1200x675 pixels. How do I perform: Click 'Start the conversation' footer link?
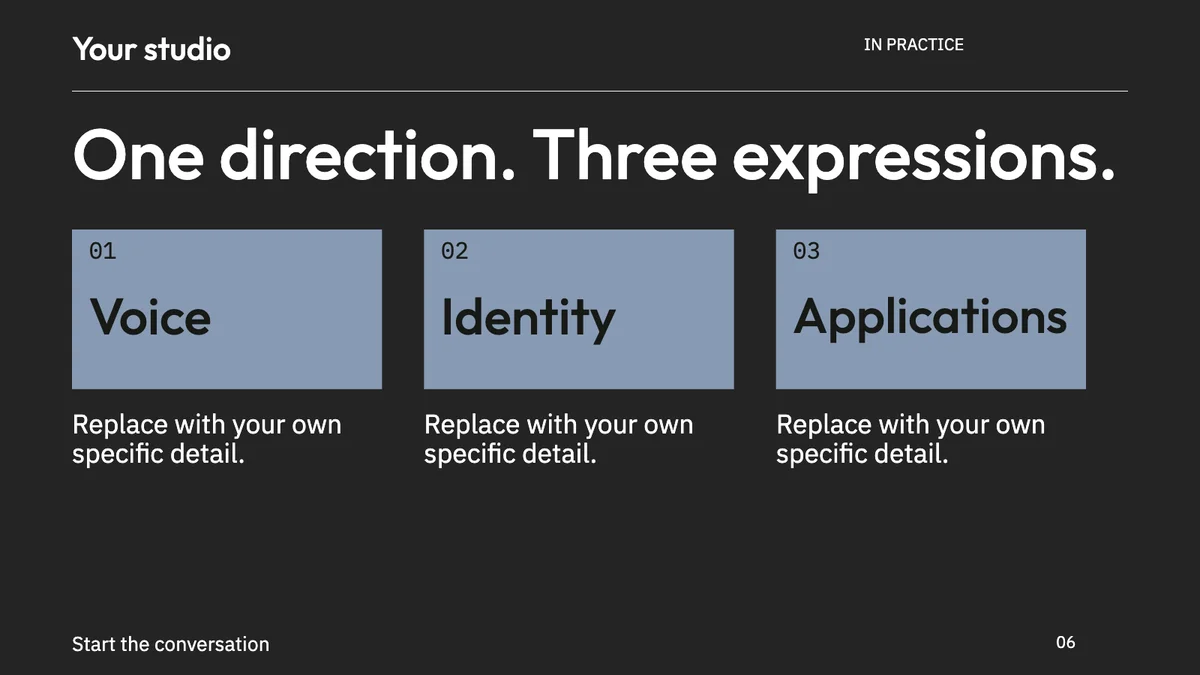point(171,644)
